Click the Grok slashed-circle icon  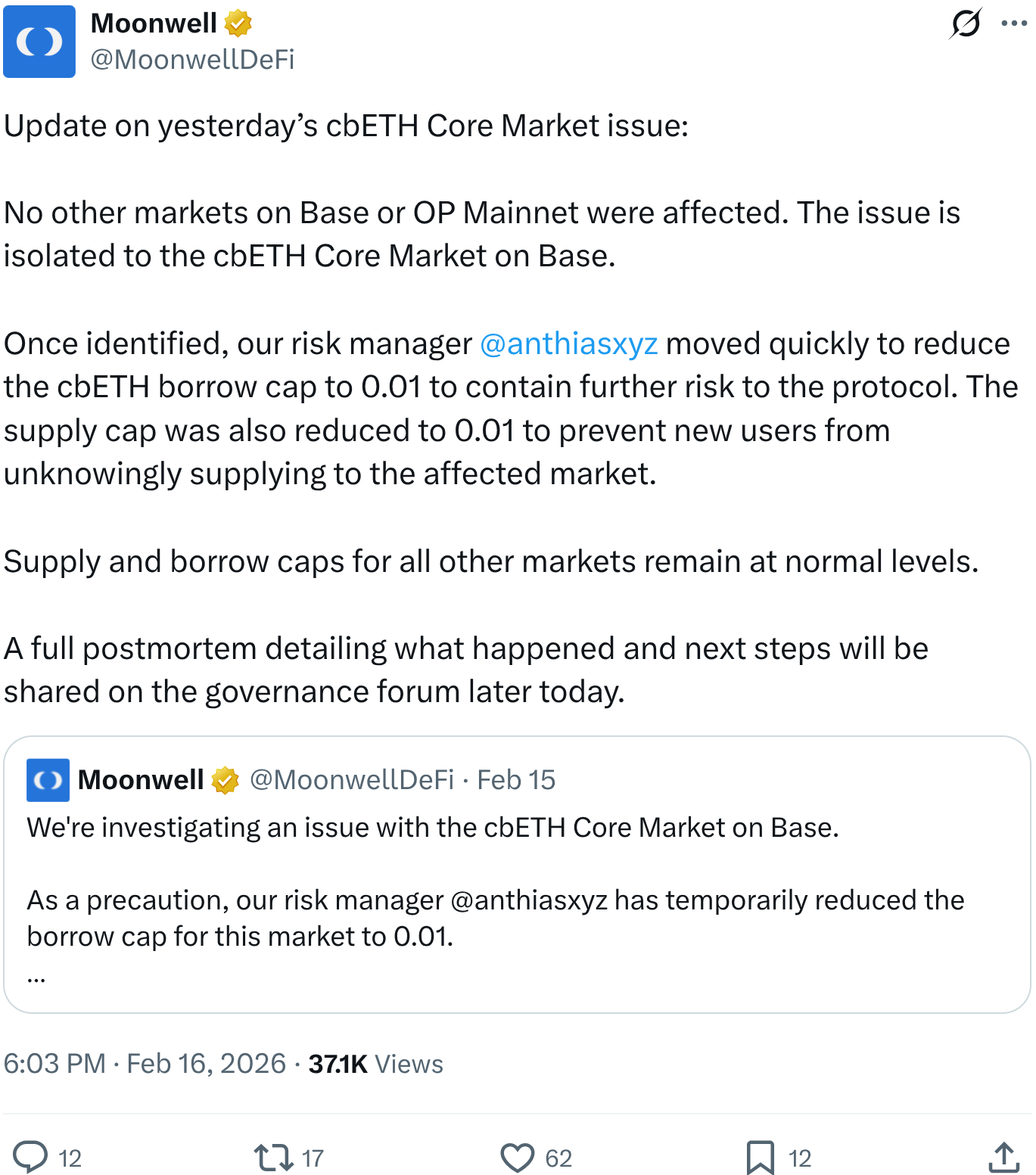pyautogui.click(x=966, y=23)
